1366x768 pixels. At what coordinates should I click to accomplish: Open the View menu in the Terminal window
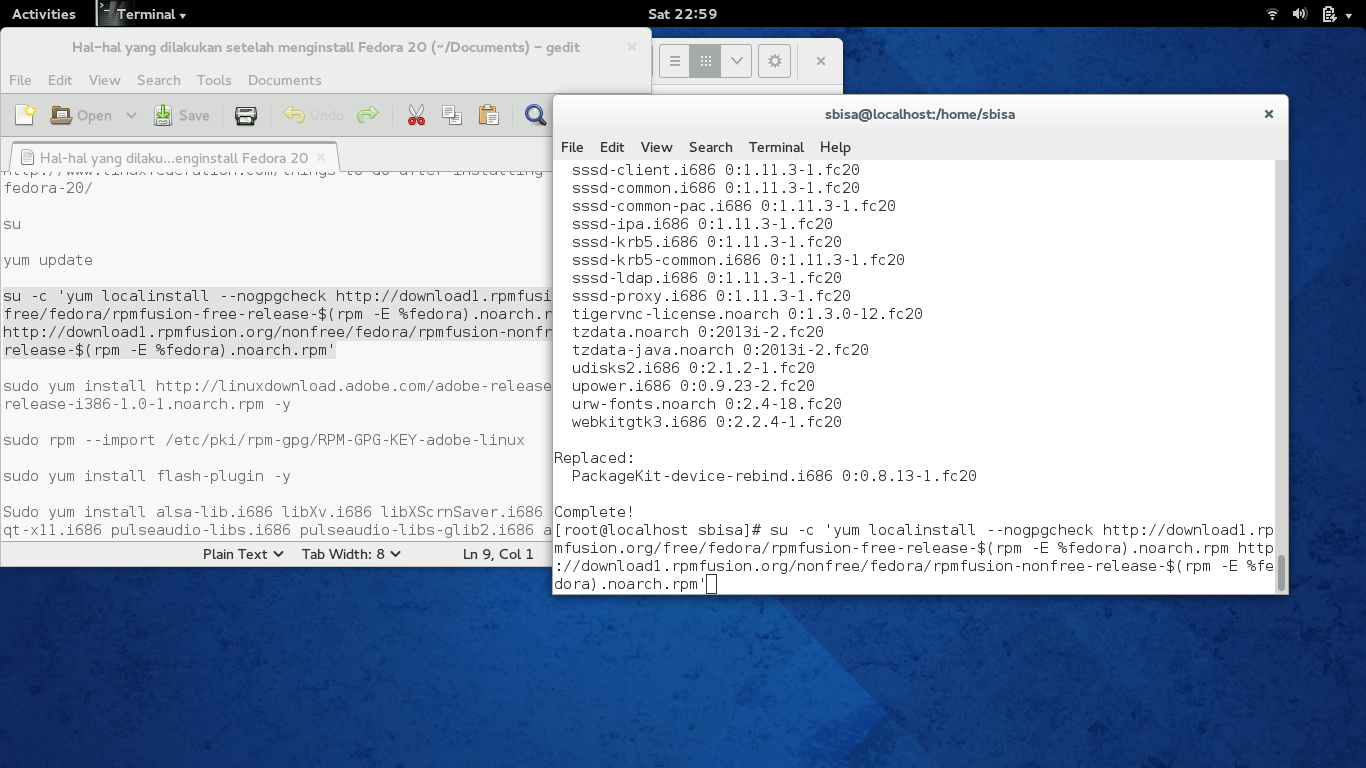click(656, 147)
